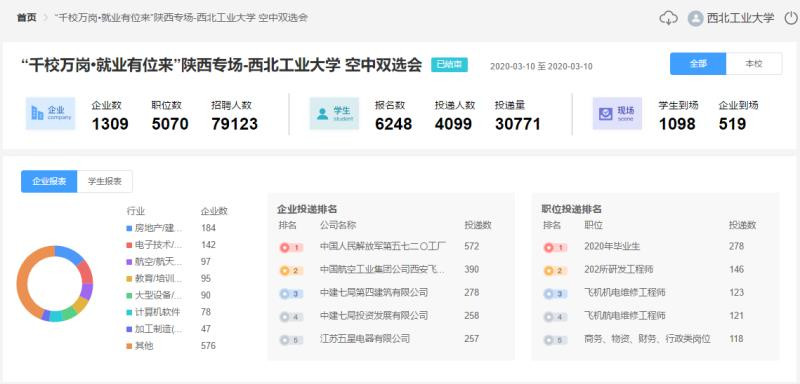Click company 中国航空工业集团公司西安飞…
This screenshot has width=800, height=384.
pos(382,269)
